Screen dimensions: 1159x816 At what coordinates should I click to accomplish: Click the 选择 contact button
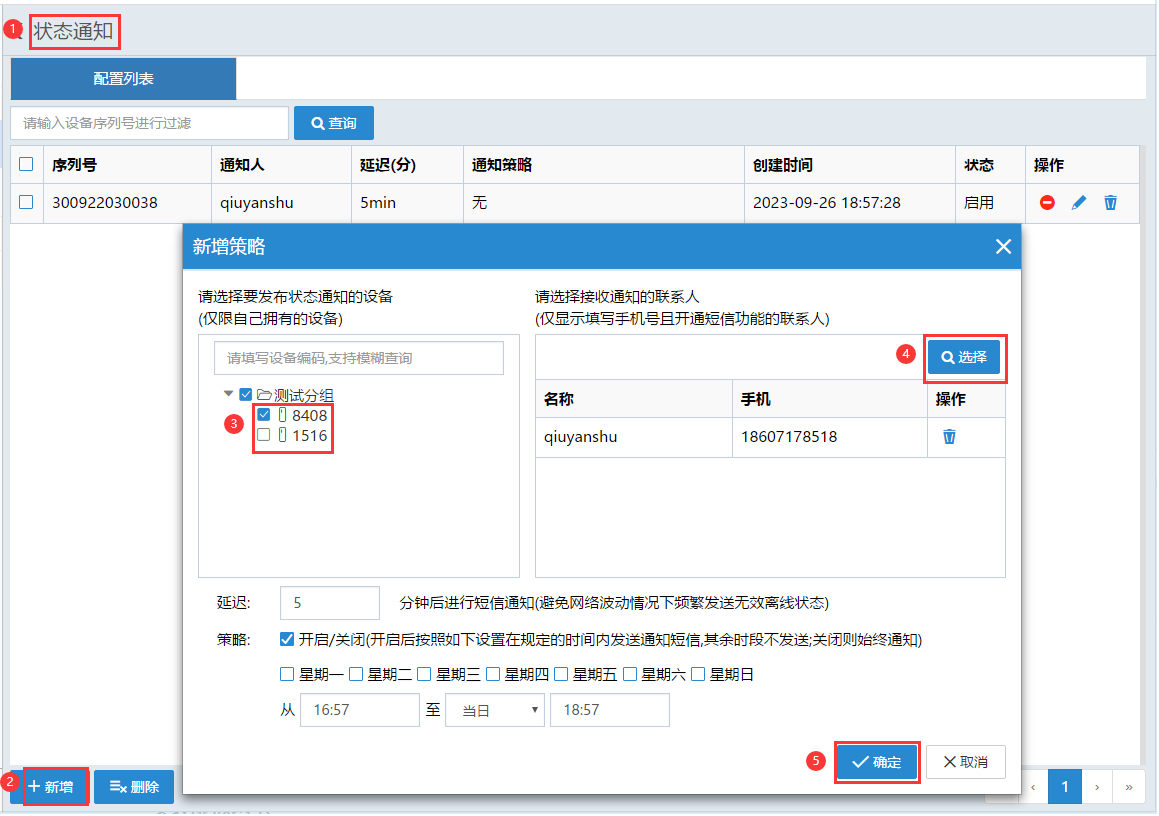point(963,357)
